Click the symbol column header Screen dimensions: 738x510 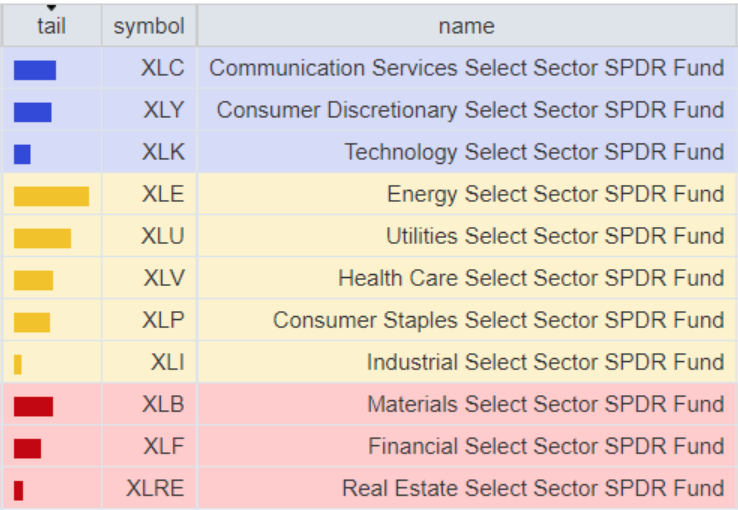tap(148, 27)
